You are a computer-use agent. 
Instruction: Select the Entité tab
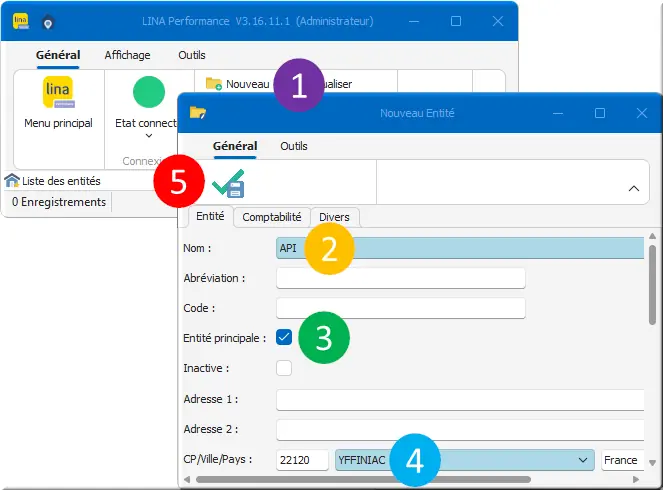click(x=210, y=216)
